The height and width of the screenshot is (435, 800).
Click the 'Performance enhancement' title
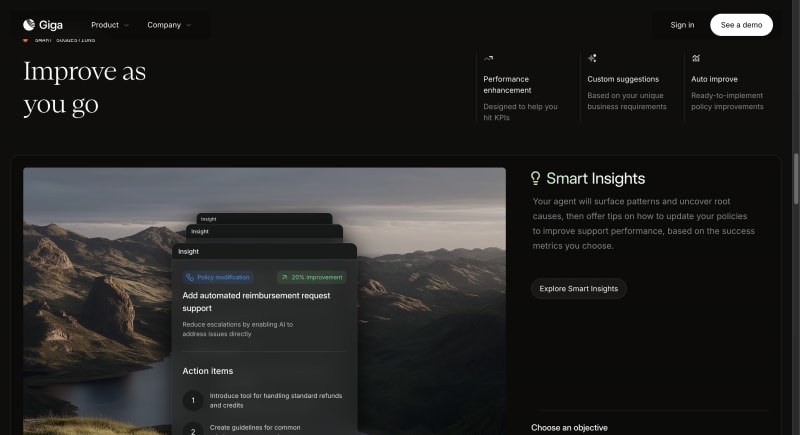pos(507,85)
